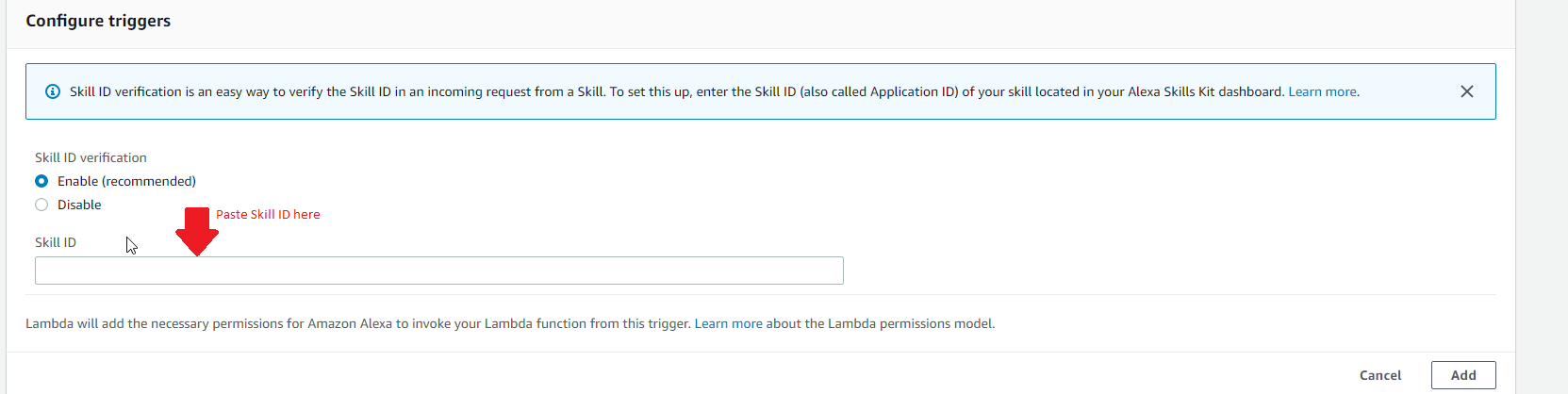Image resolution: width=1568 pixels, height=394 pixels.
Task: Click the Disable option label text
Action: point(79,205)
